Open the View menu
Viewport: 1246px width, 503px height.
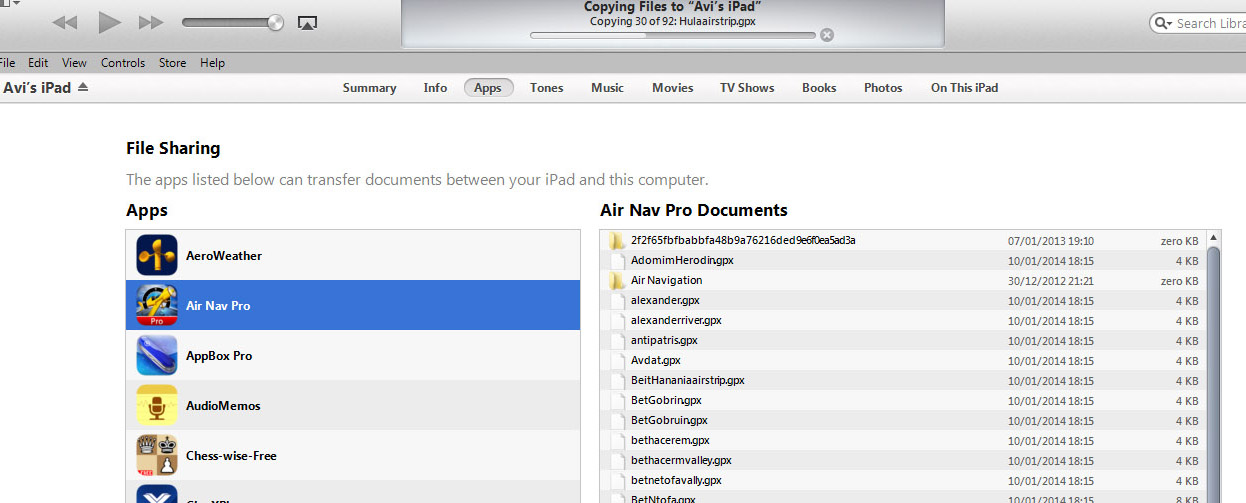(74, 62)
